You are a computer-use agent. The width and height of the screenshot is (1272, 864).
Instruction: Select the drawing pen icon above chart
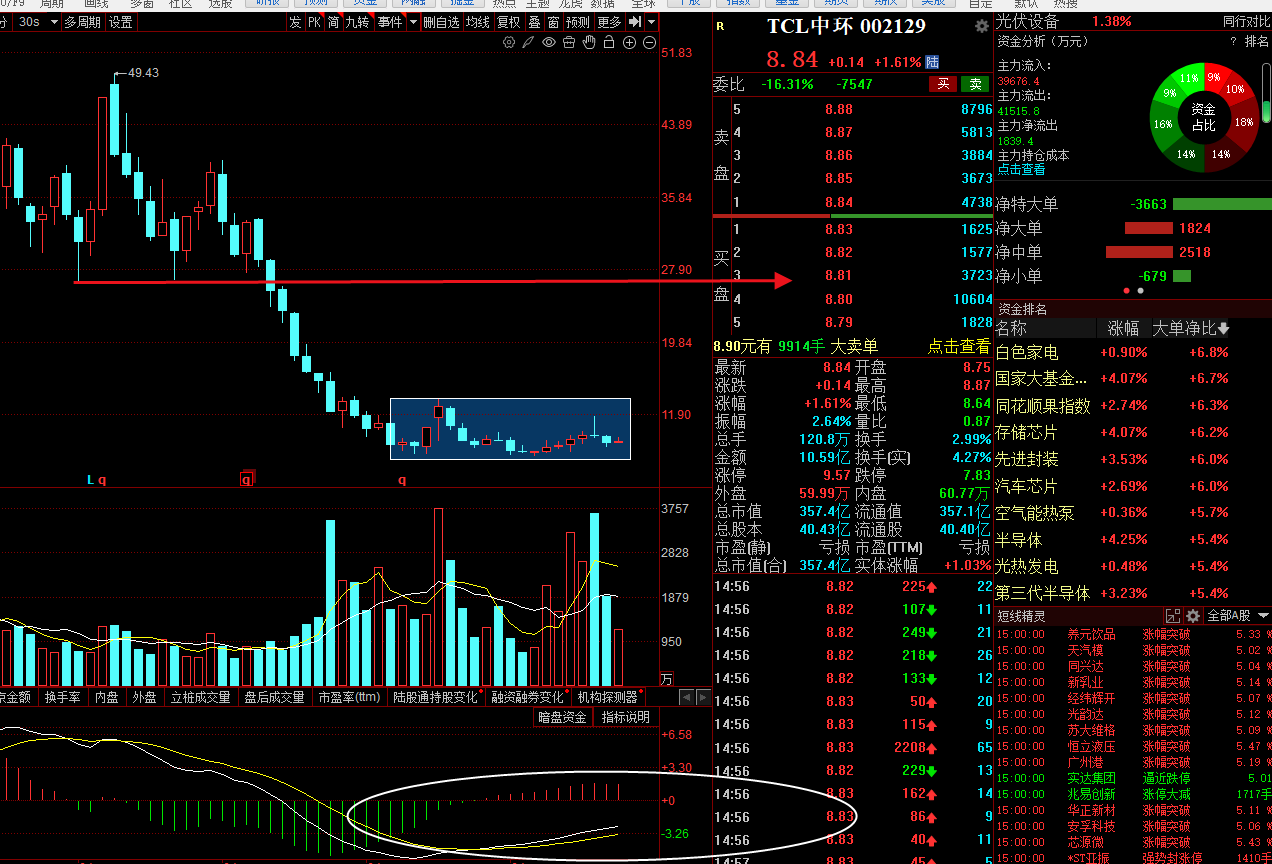coord(528,42)
